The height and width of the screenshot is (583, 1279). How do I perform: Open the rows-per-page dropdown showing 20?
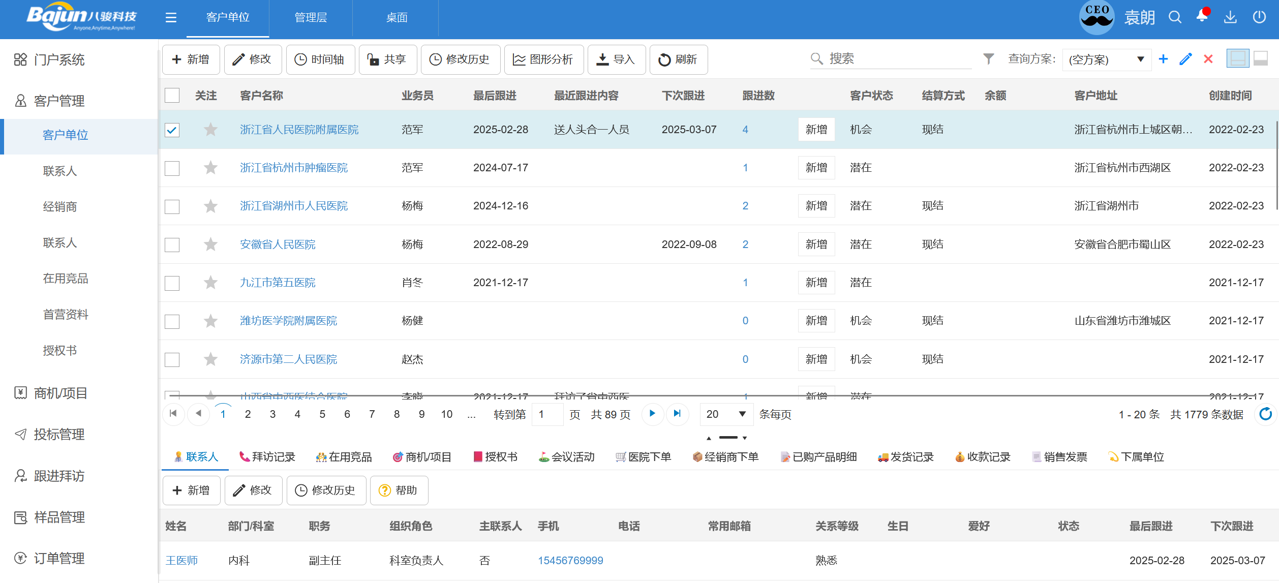(725, 414)
